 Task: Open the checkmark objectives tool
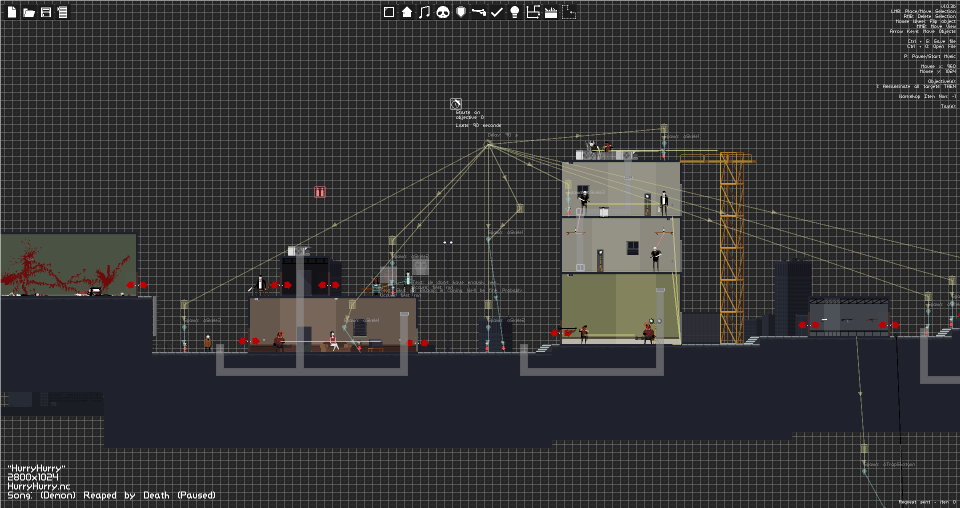497,12
